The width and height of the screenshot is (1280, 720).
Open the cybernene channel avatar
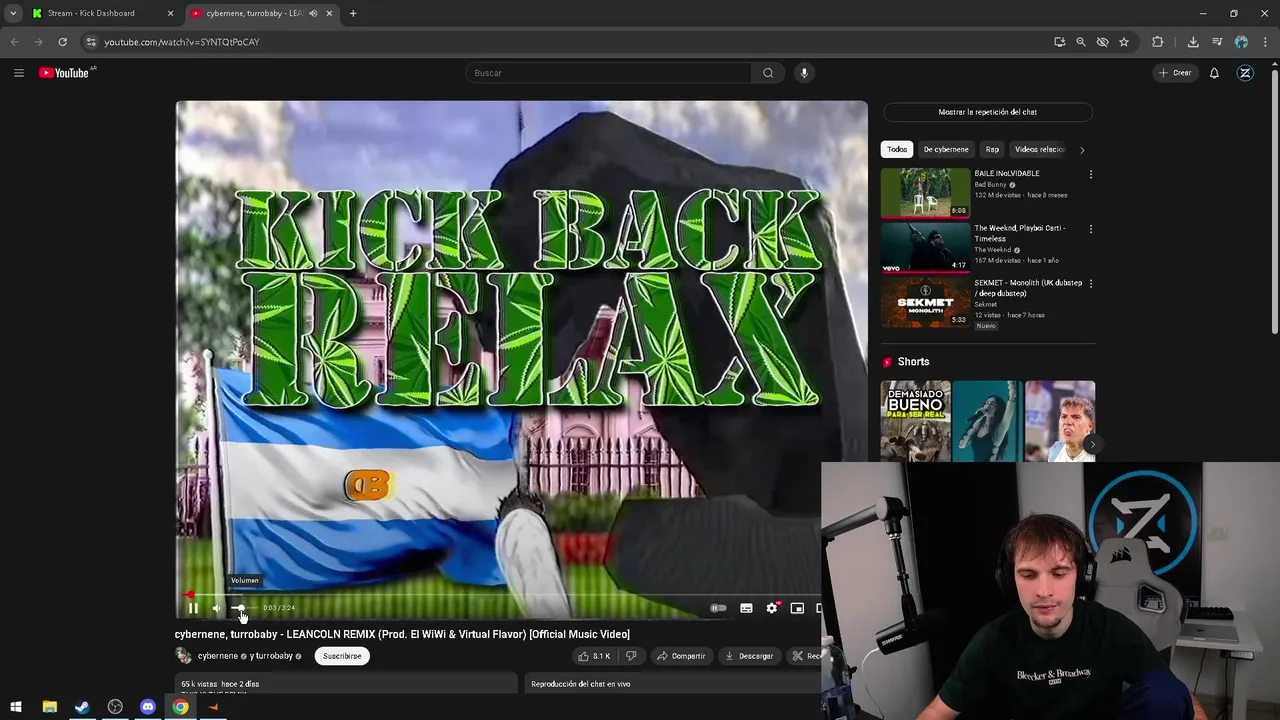tap(184, 656)
